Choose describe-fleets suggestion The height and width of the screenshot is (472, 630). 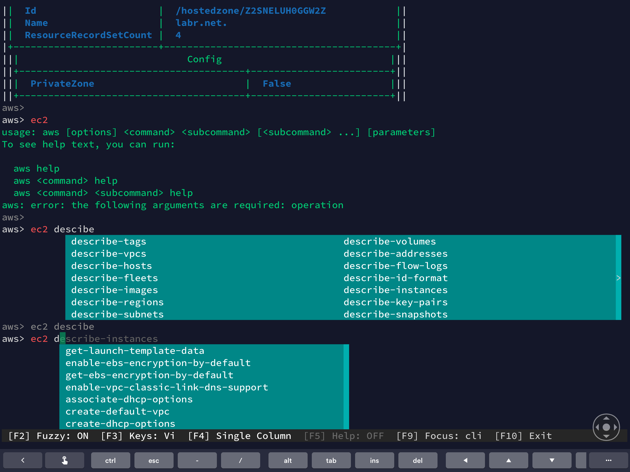115,278
